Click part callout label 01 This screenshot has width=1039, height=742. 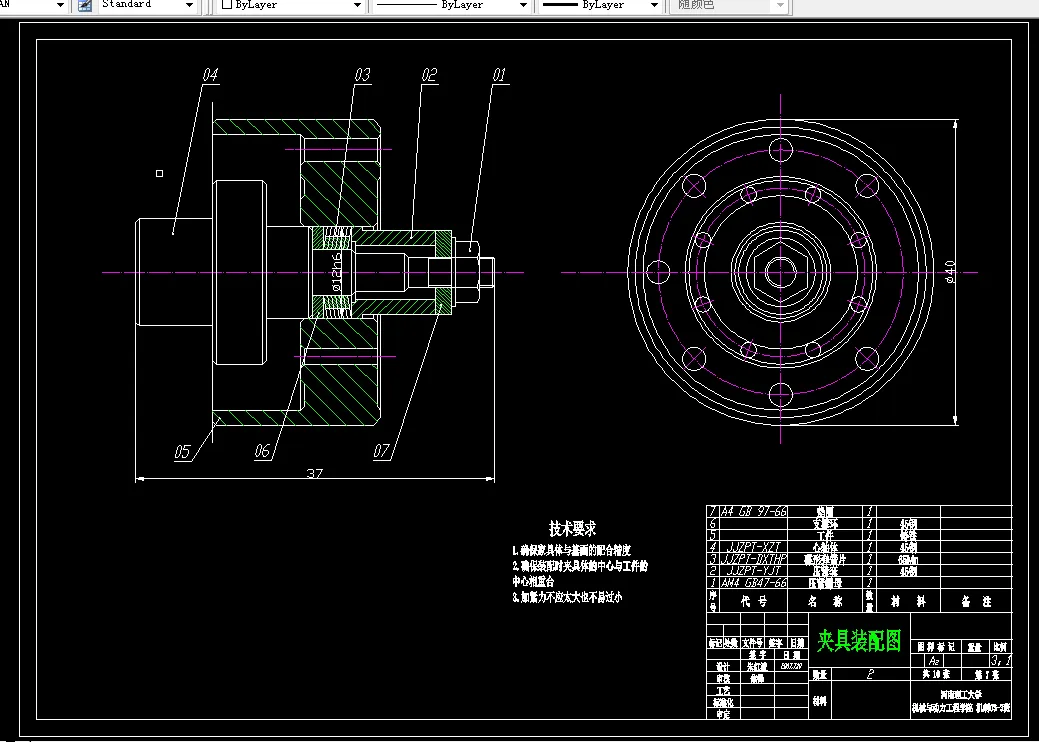[x=499, y=75]
